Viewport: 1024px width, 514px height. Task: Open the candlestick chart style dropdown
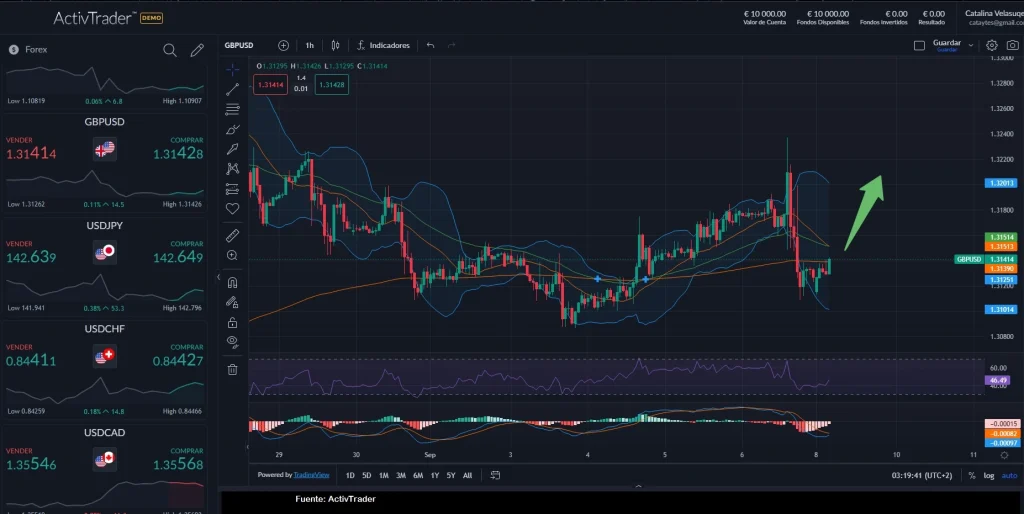coord(336,45)
